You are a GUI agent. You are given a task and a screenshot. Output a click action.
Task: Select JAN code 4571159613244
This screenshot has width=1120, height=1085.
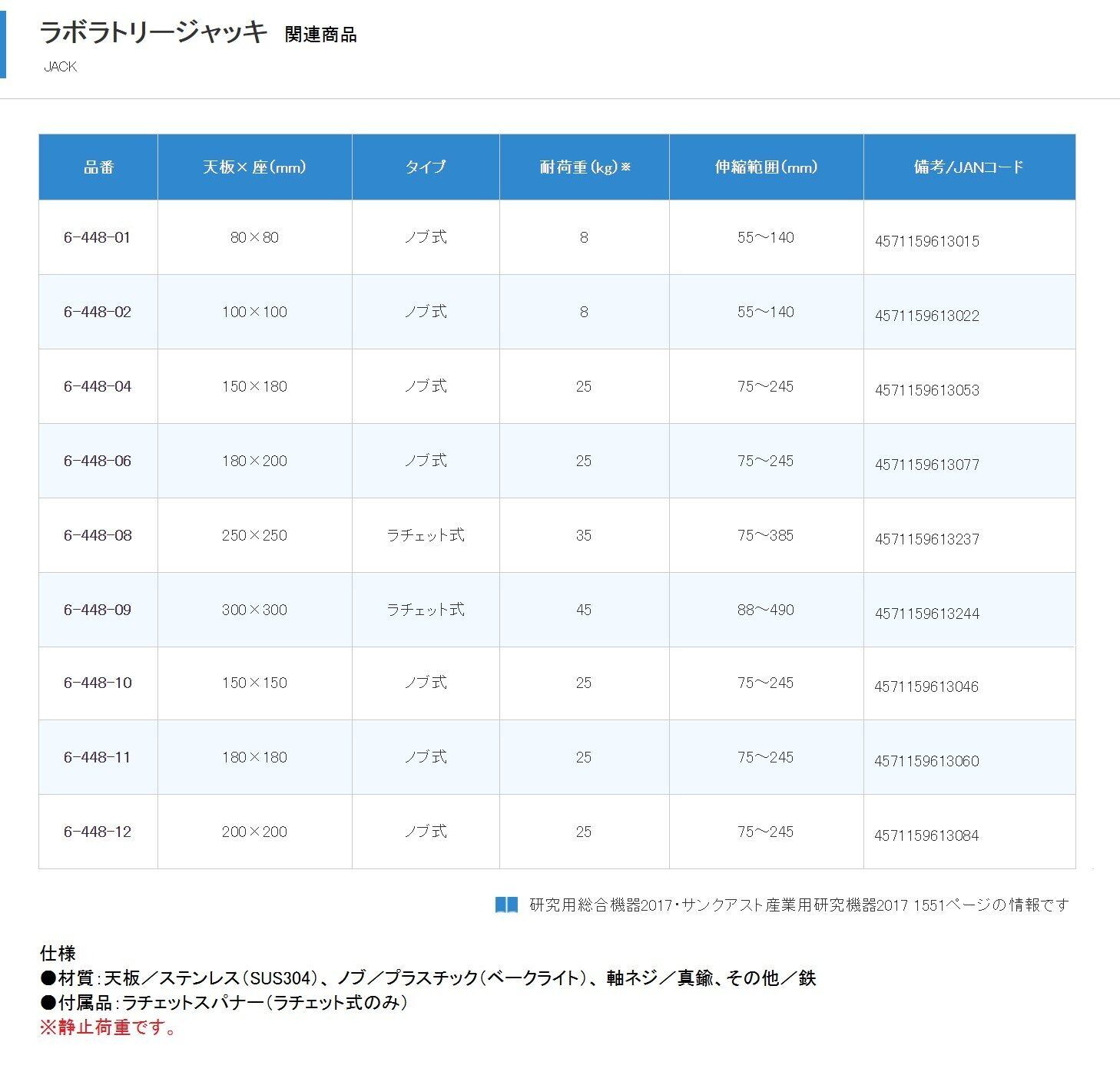click(927, 614)
